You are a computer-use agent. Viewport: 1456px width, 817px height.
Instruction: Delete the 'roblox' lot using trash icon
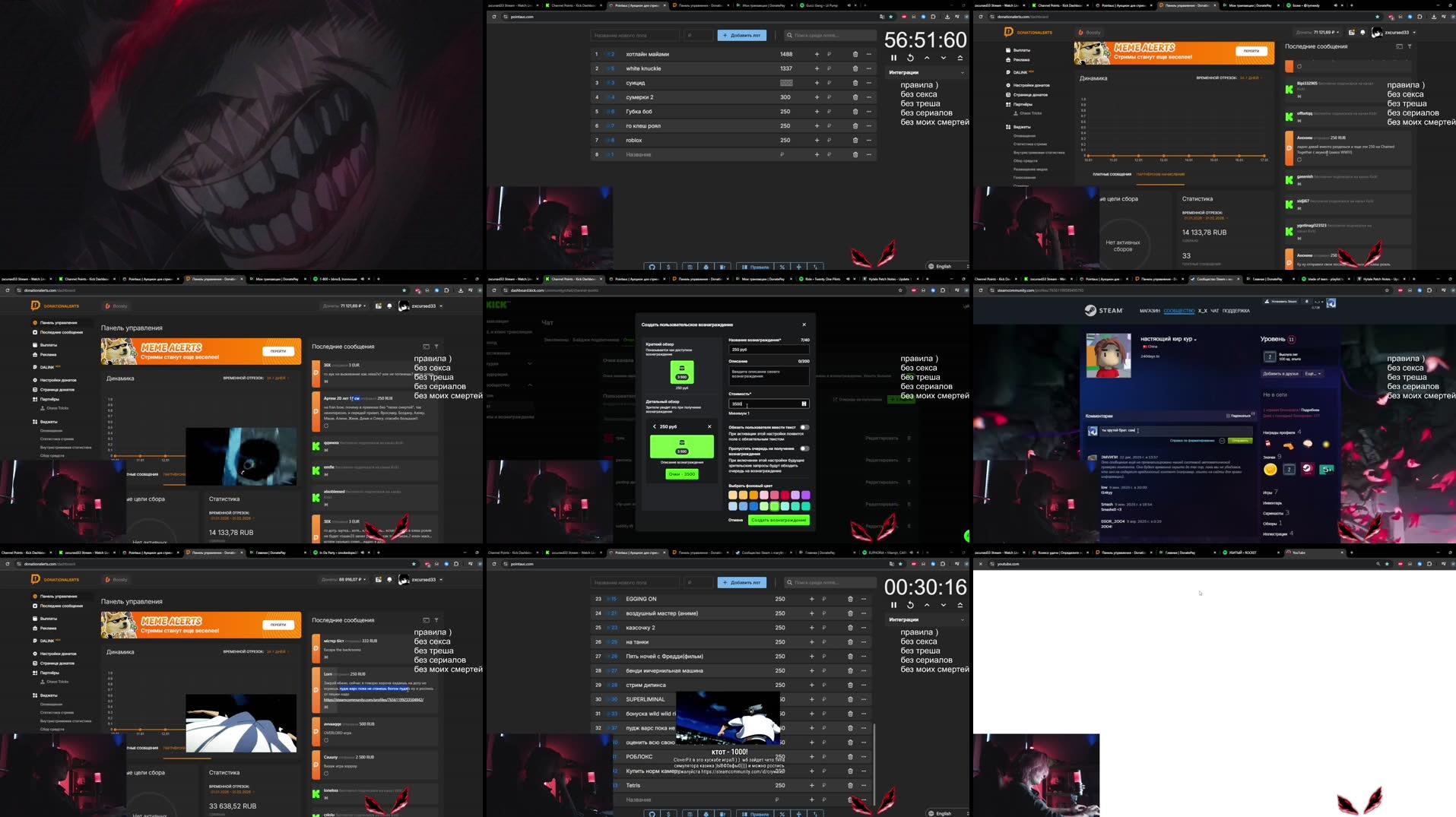click(x=854, y=140)
